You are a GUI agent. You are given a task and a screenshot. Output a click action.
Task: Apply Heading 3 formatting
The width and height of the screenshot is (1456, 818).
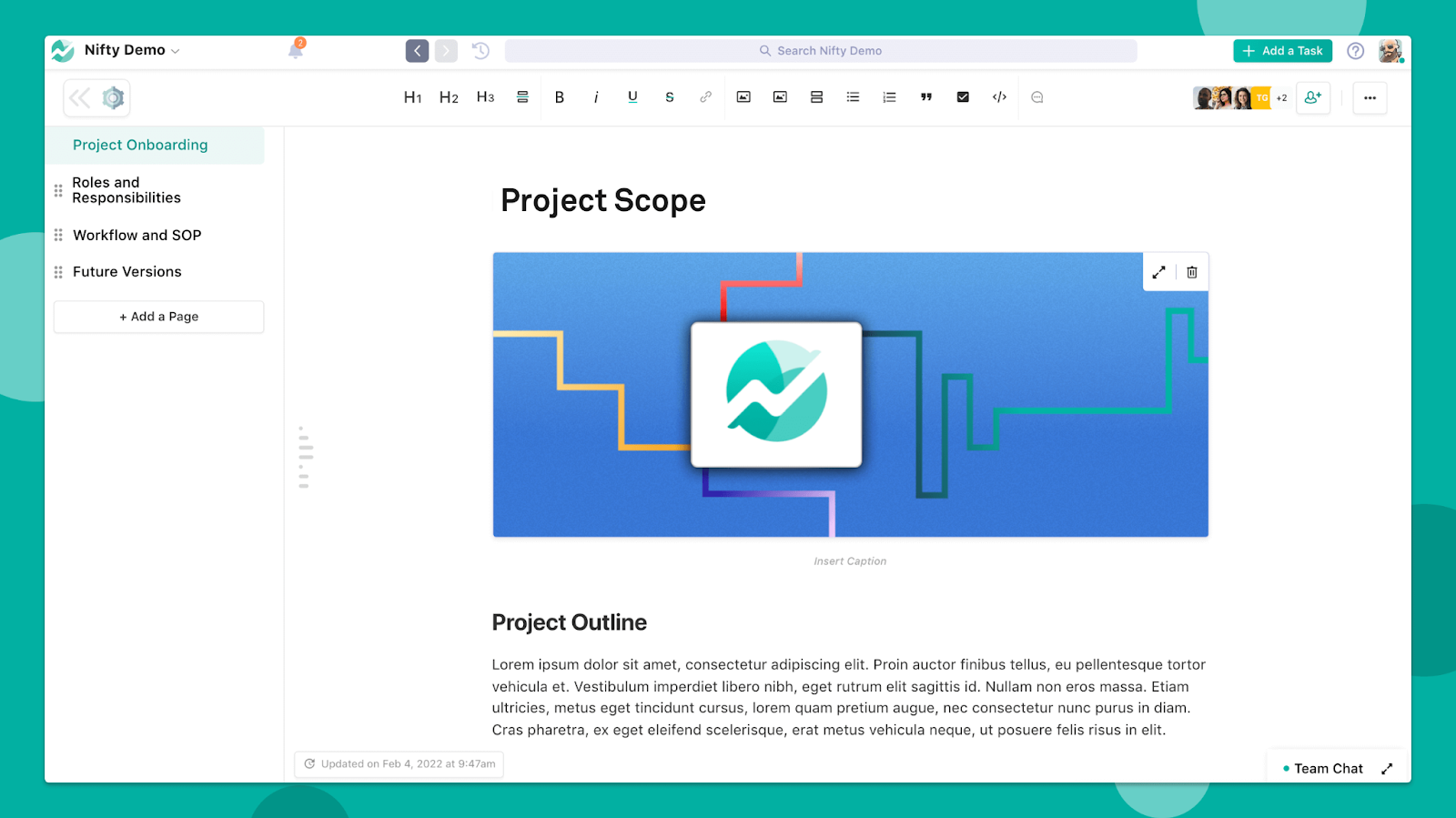point(485,97)
